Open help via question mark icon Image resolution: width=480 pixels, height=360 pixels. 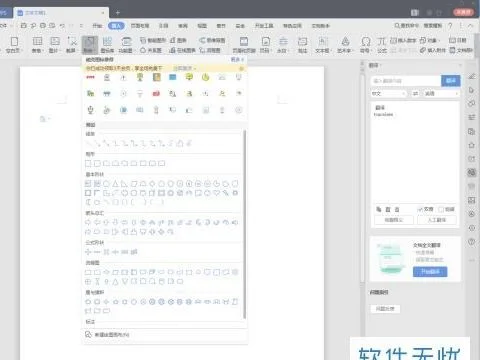click(x=450, y=26)
